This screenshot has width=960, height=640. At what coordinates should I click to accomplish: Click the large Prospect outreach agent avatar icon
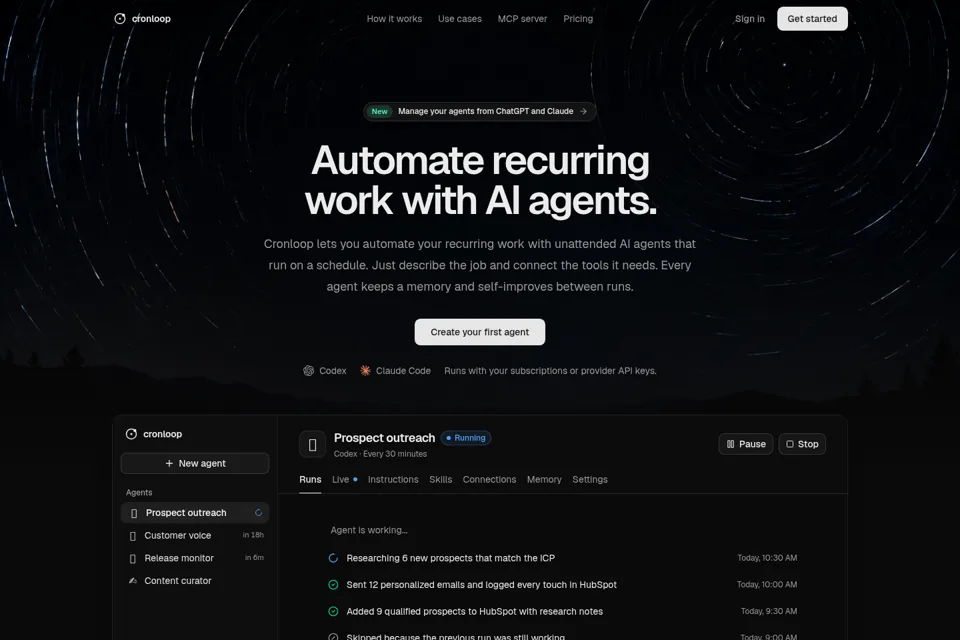[x=312, y=445]
